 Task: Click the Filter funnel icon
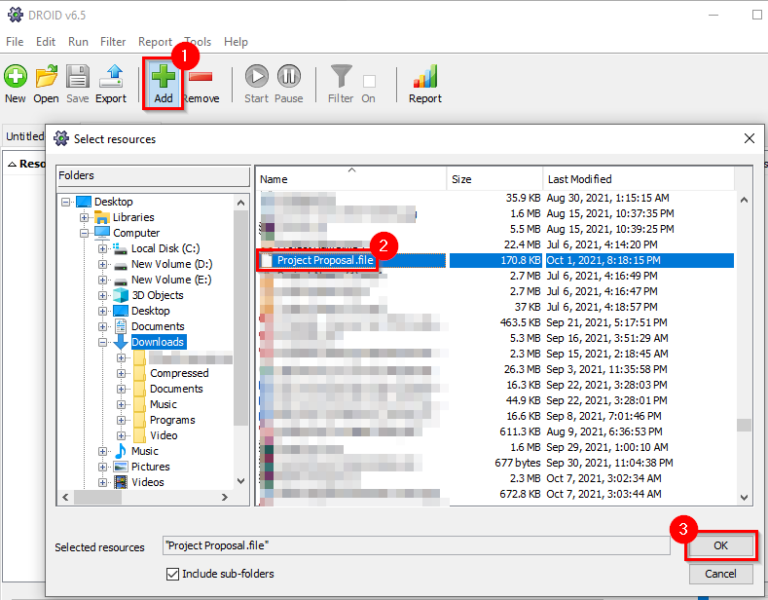click(x=341, y=77)
